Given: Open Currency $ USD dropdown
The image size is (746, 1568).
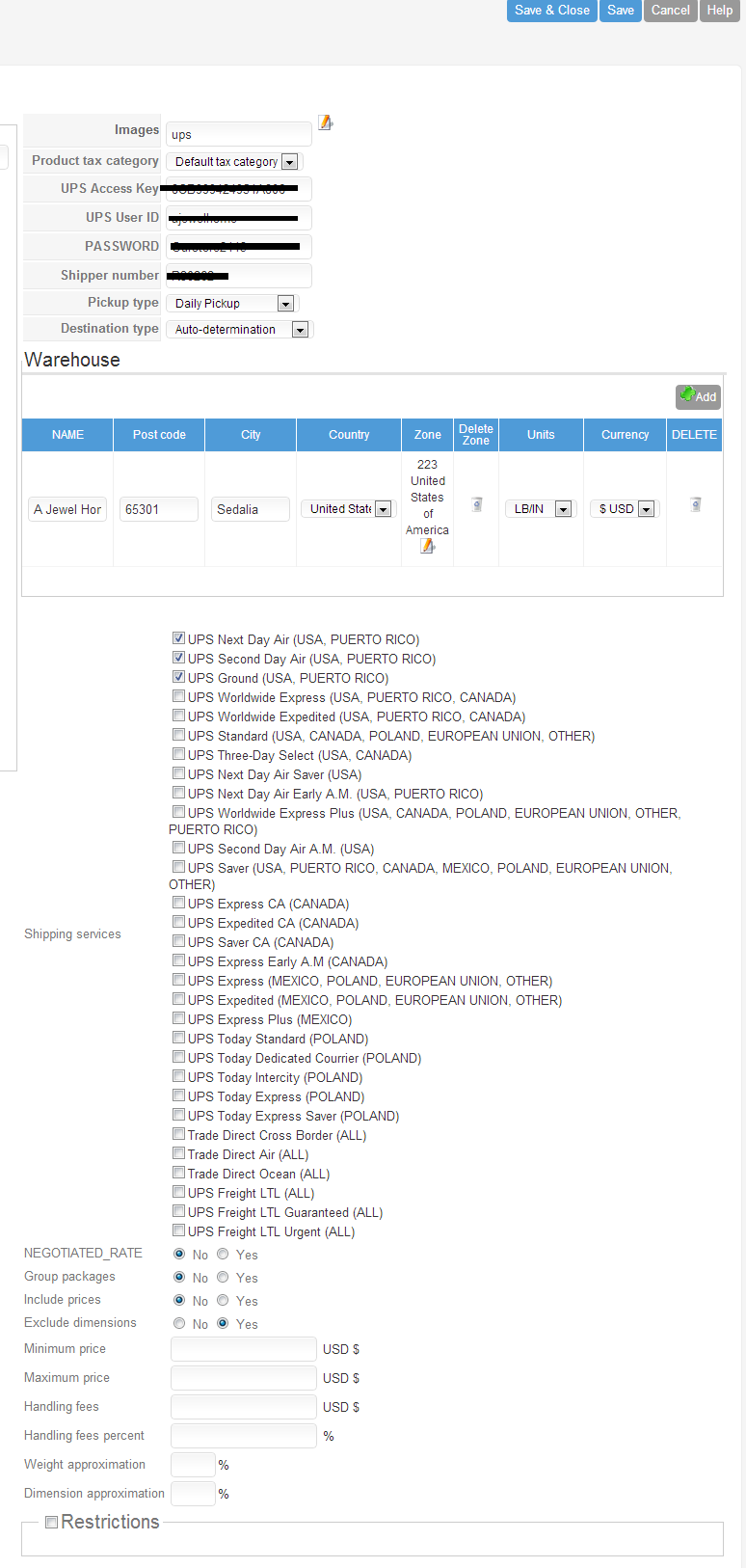Looking at the screenshot, I should [x=624, y=509].
